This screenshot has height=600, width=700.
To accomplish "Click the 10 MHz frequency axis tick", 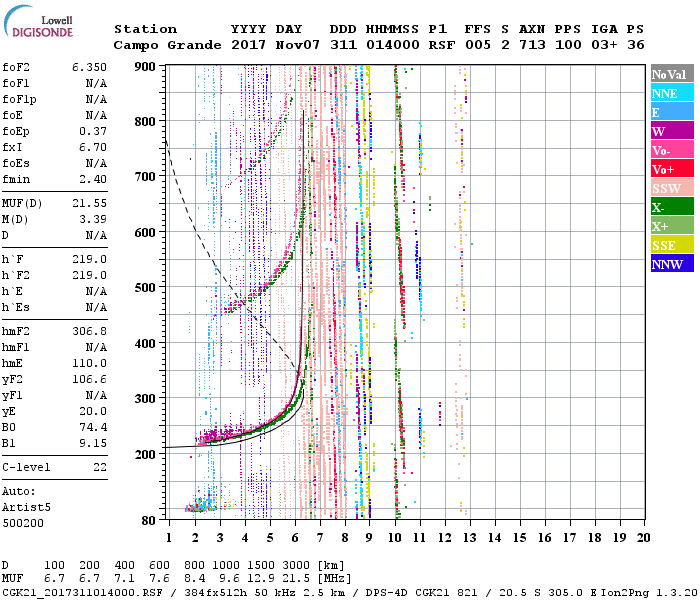I will [x=396, y=538].
